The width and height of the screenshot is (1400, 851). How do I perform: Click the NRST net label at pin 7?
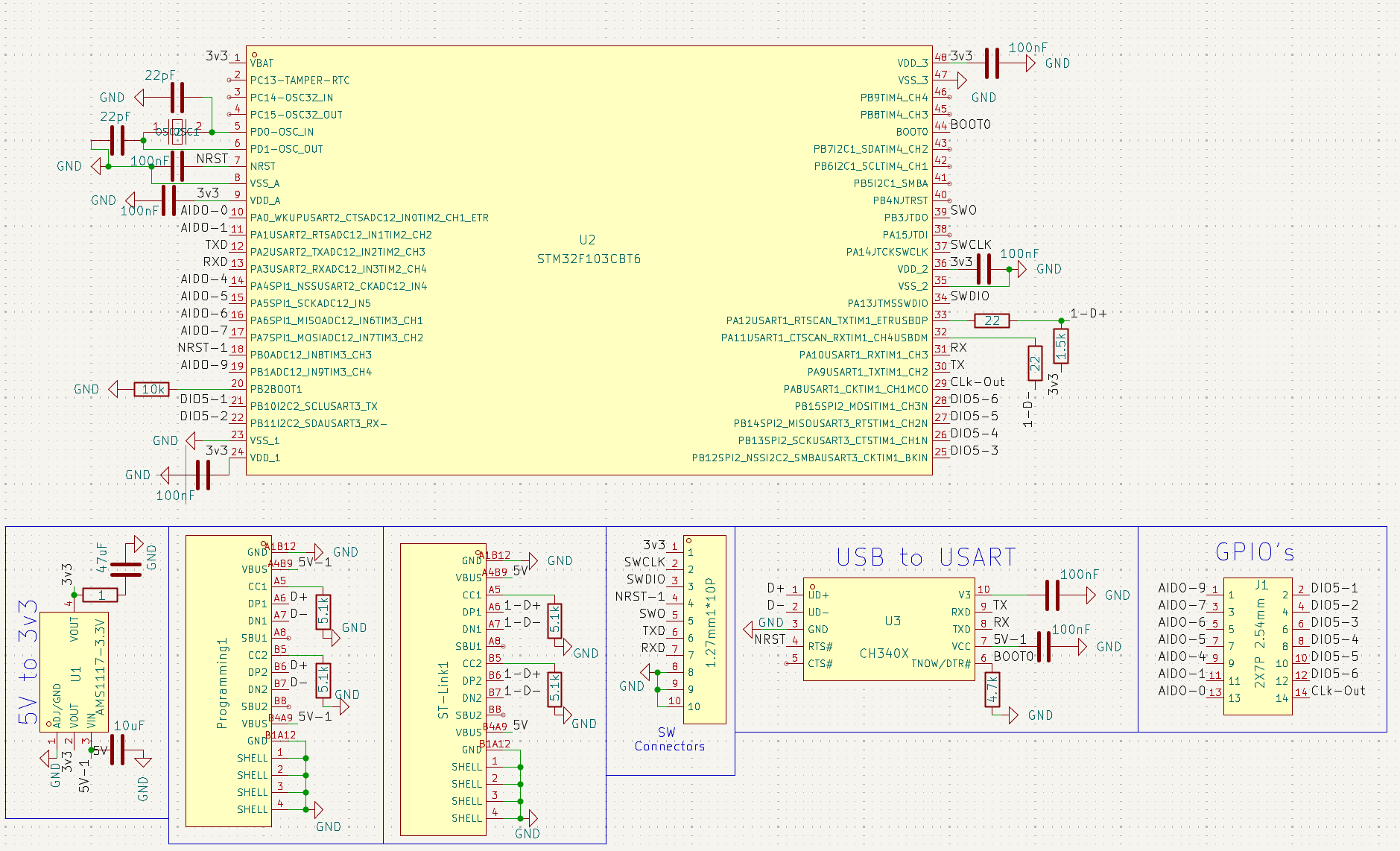[x=212, y=159]
